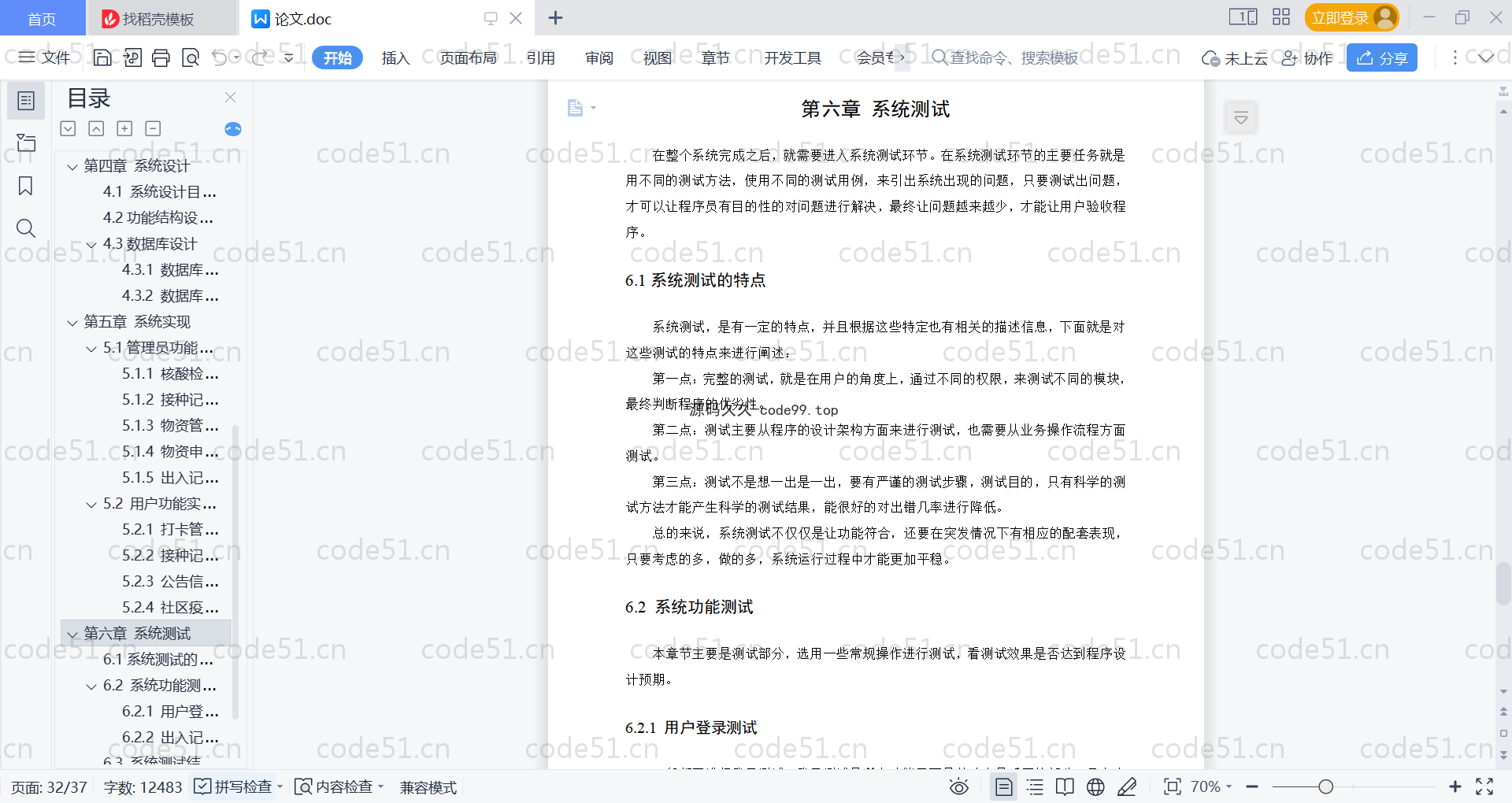
Task: Click the document page icon above the text
Action: coord(576,108)
